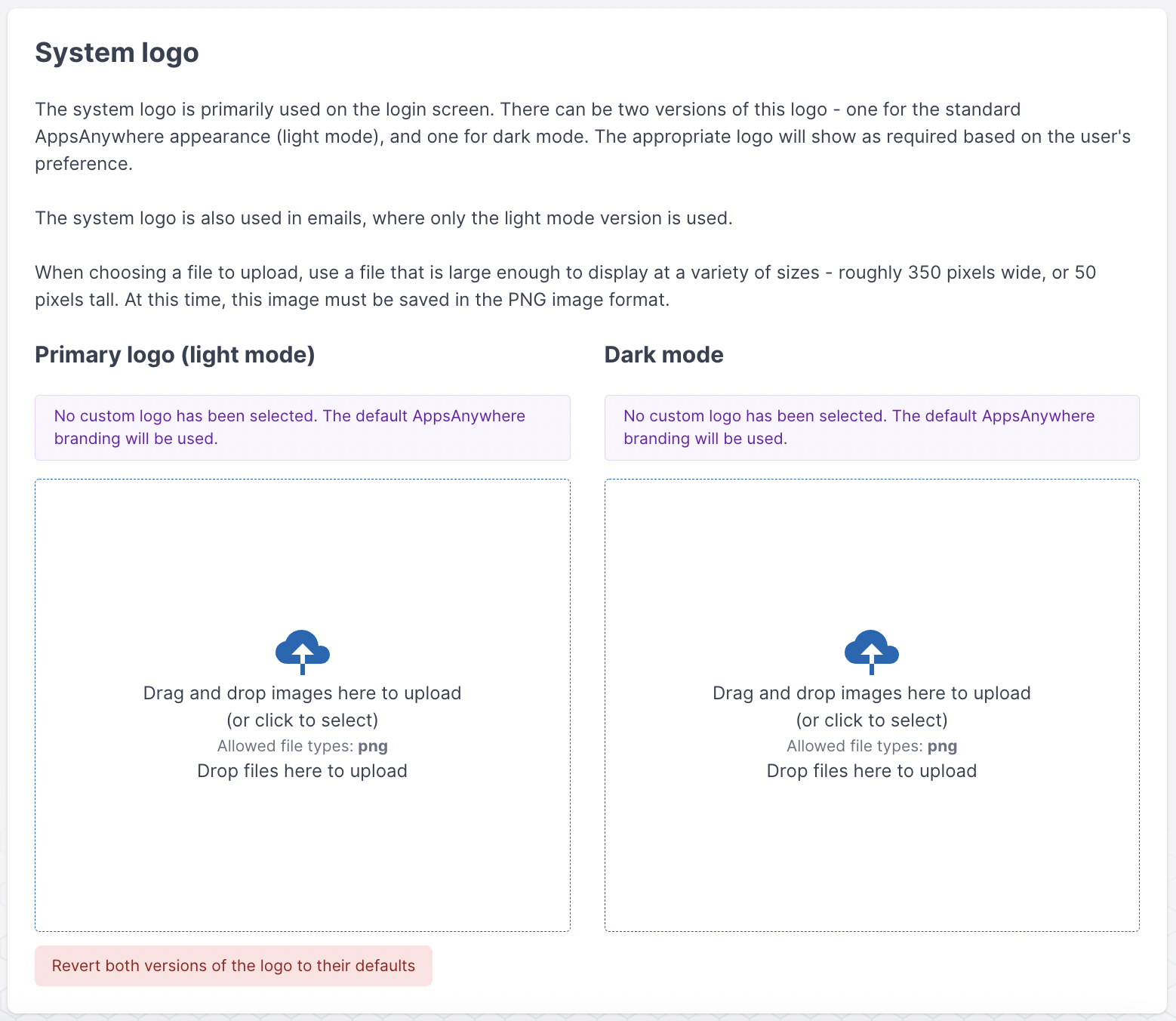The image size is (1176, 1021).
Task: Click the sentence about logo used in emails
Action: click(383, 218)
